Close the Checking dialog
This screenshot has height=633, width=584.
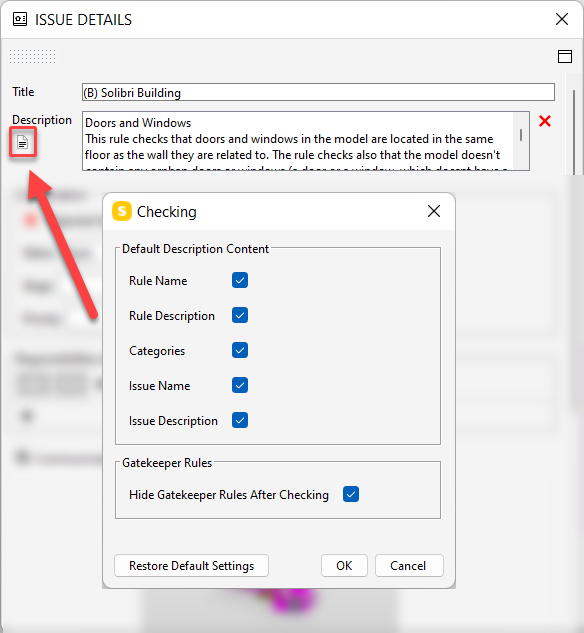point(434,211)
